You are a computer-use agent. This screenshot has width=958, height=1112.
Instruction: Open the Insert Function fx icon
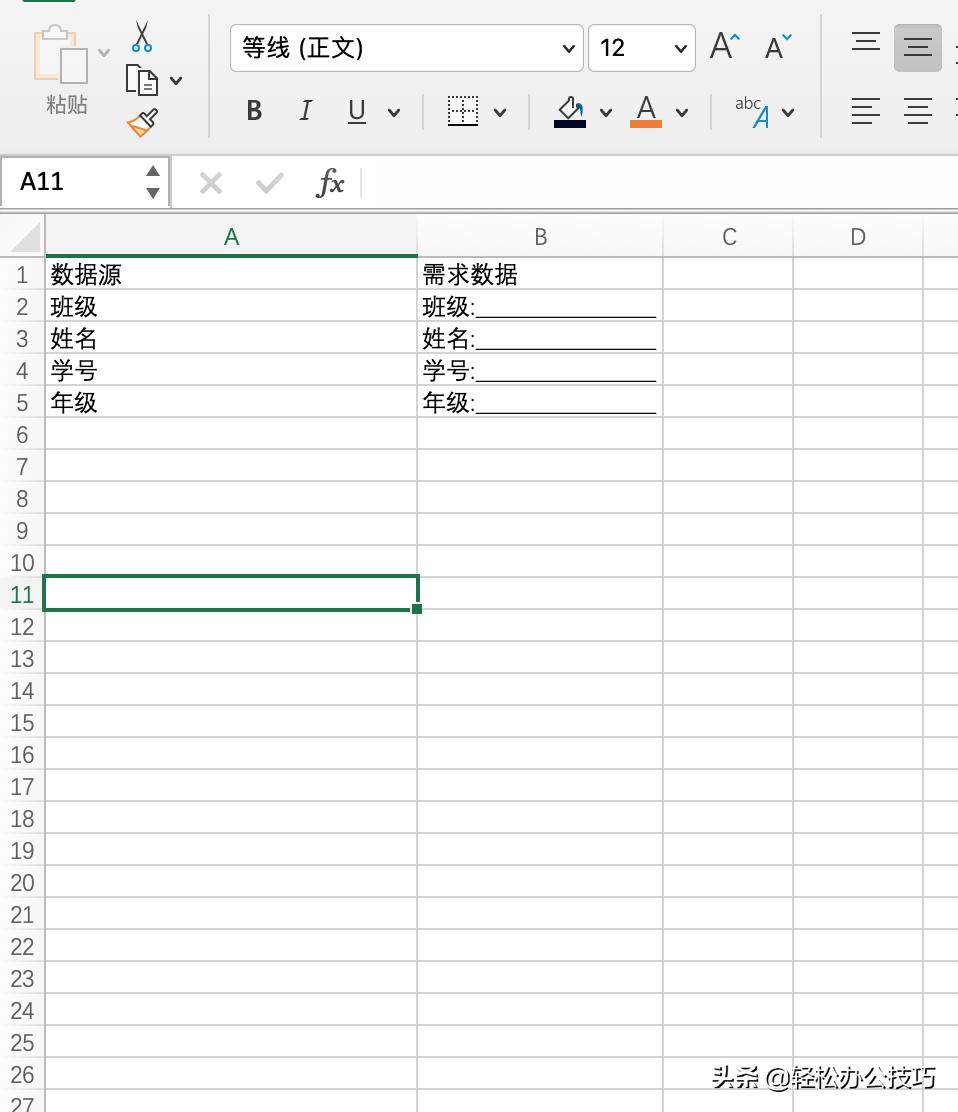click(x=330, y=182)
